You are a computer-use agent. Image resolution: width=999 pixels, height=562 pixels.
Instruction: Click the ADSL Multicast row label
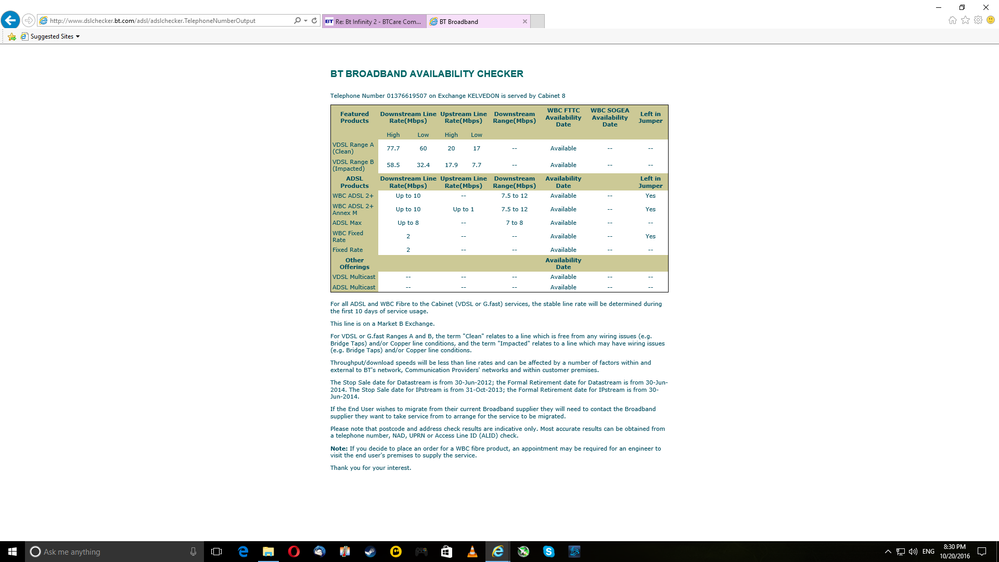(x=354, y=287)
